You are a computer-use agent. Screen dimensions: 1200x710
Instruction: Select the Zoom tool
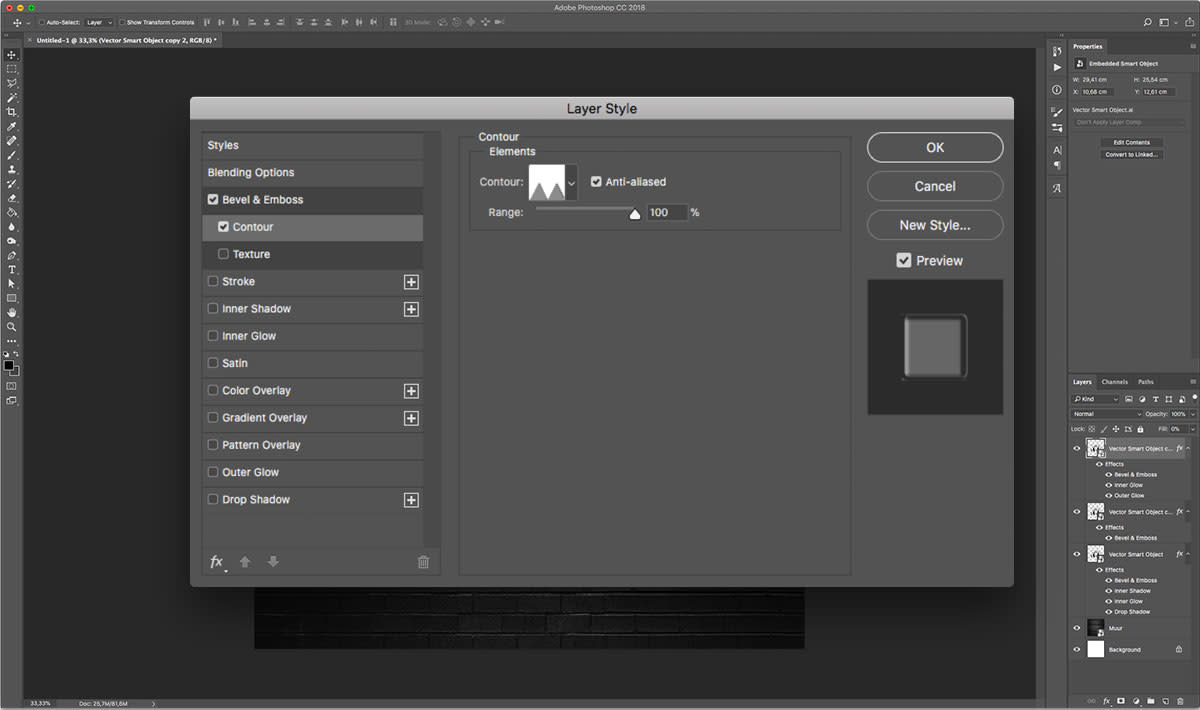coord(12,326)
